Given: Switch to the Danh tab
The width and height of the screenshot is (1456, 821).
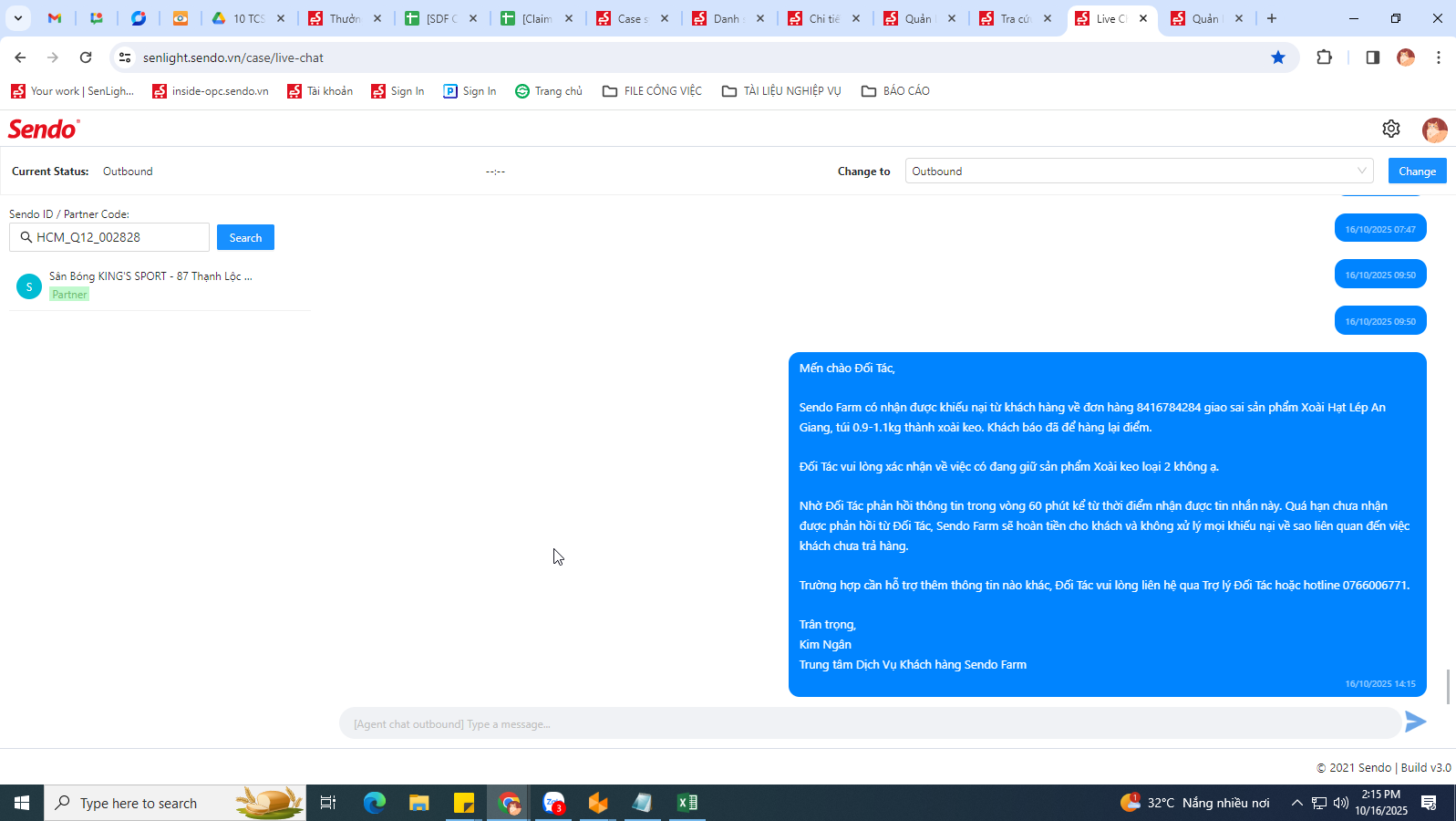Looking at the screenshot, I should click(728, 18).
